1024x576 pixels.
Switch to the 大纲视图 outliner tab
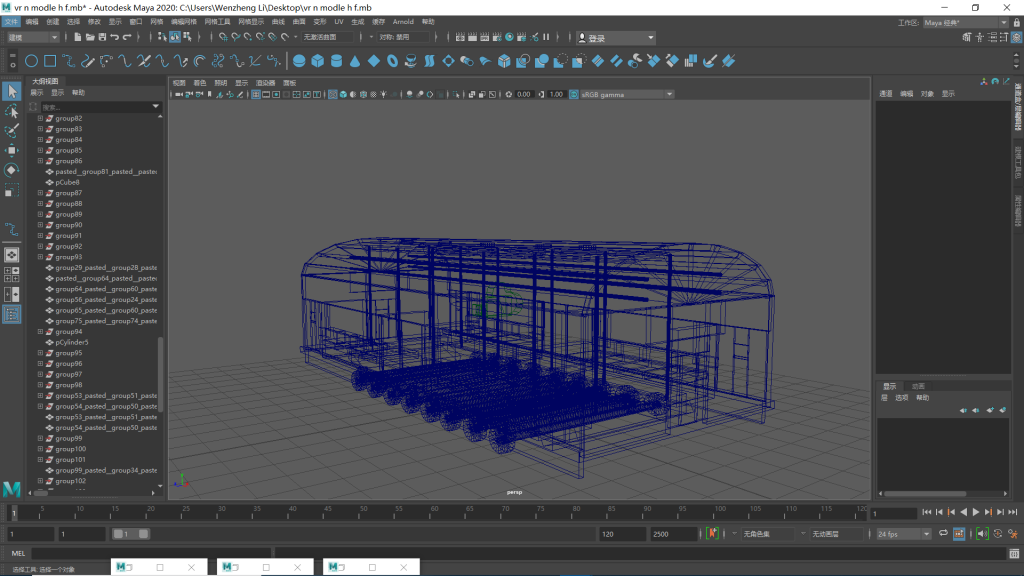pos(45,81)
